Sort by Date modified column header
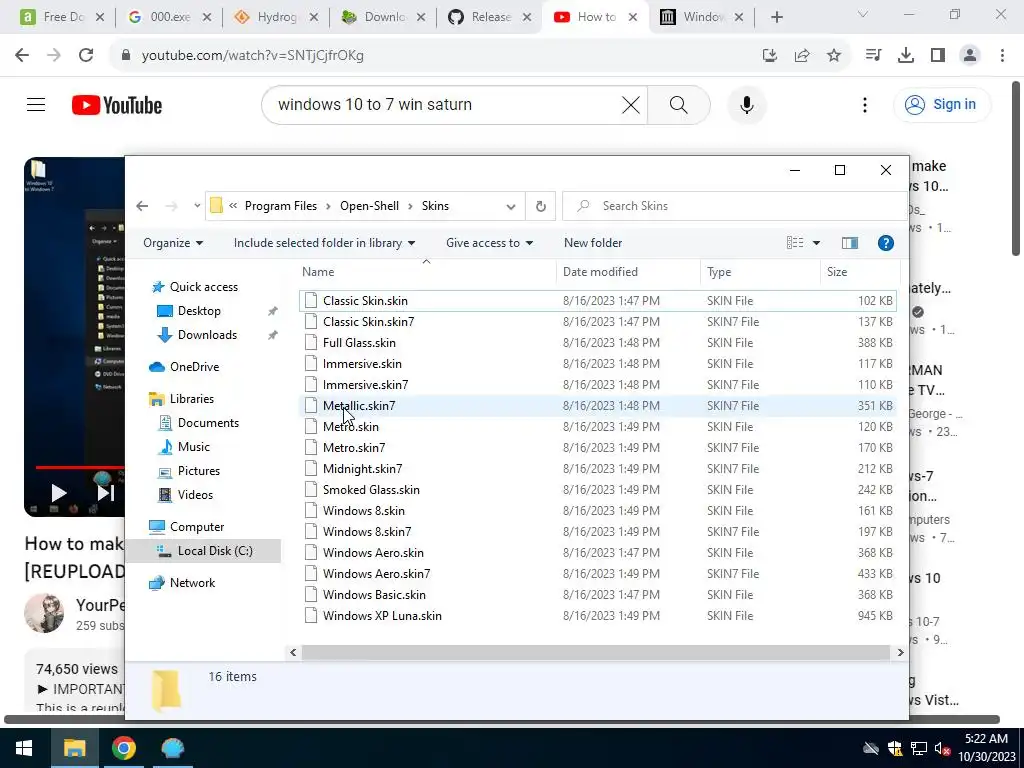1024x768 pixels. click(628, 272)
